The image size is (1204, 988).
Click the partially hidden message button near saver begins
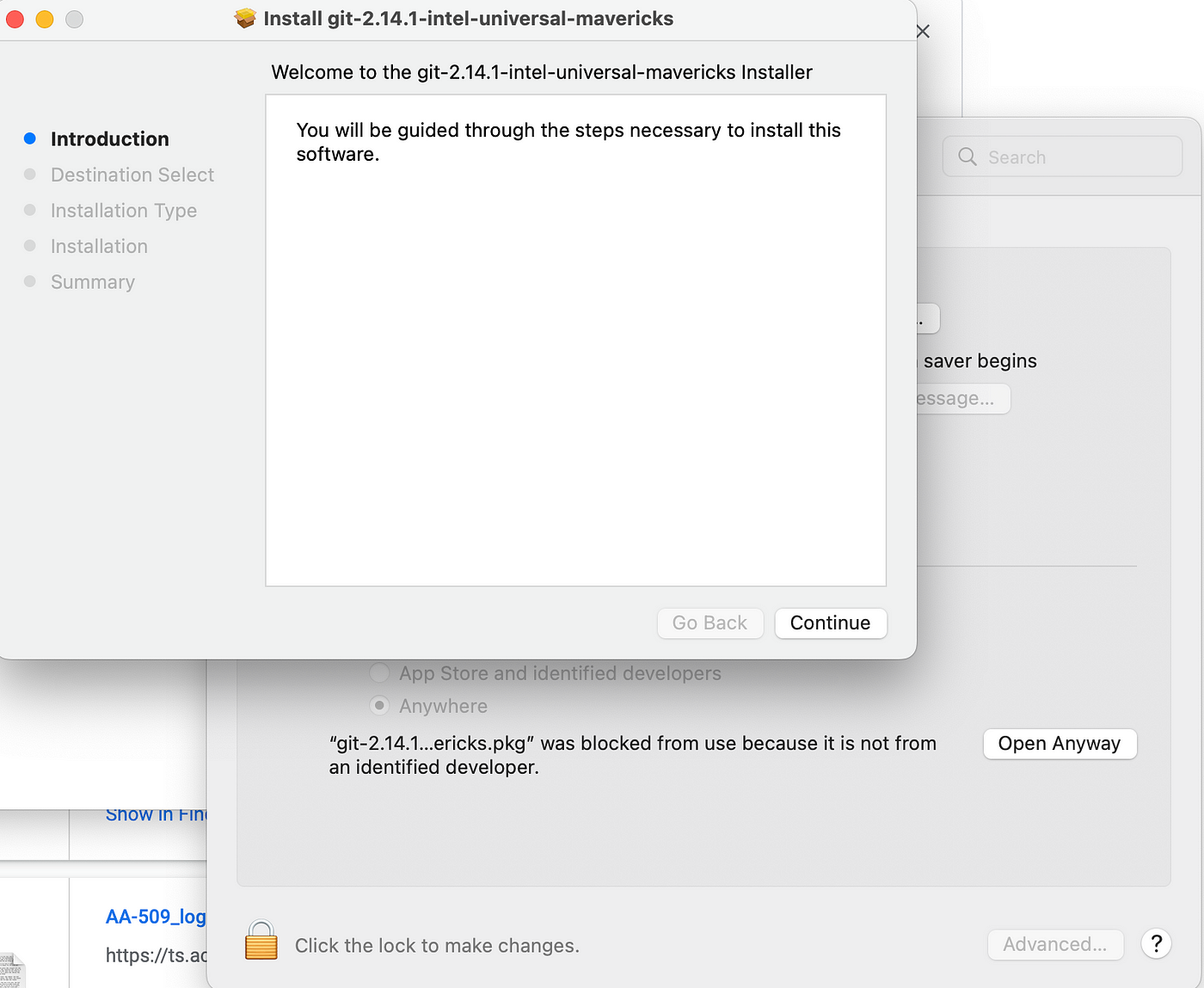tap(963, 398)
